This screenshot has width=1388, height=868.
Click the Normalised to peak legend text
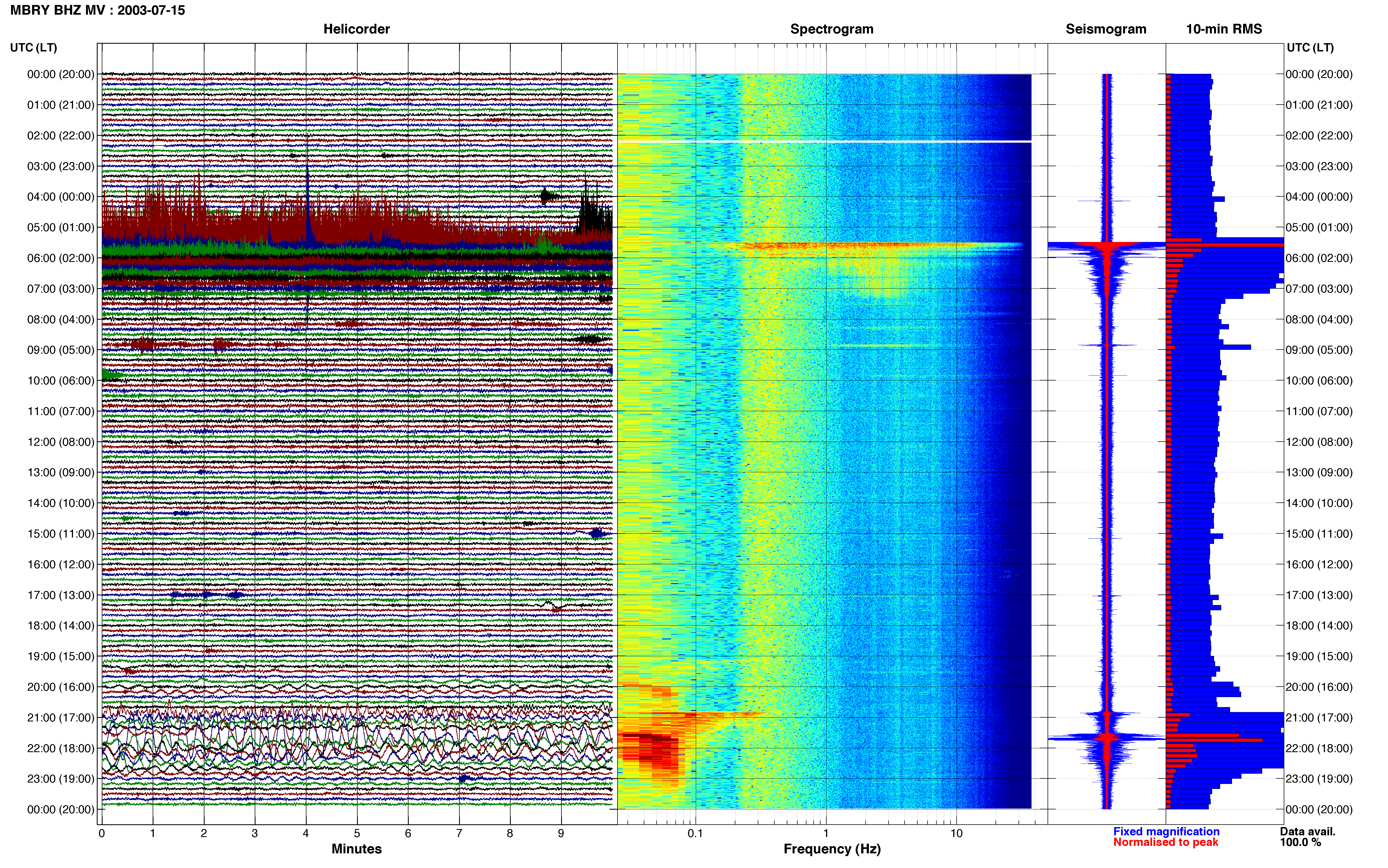point(1165,842)
